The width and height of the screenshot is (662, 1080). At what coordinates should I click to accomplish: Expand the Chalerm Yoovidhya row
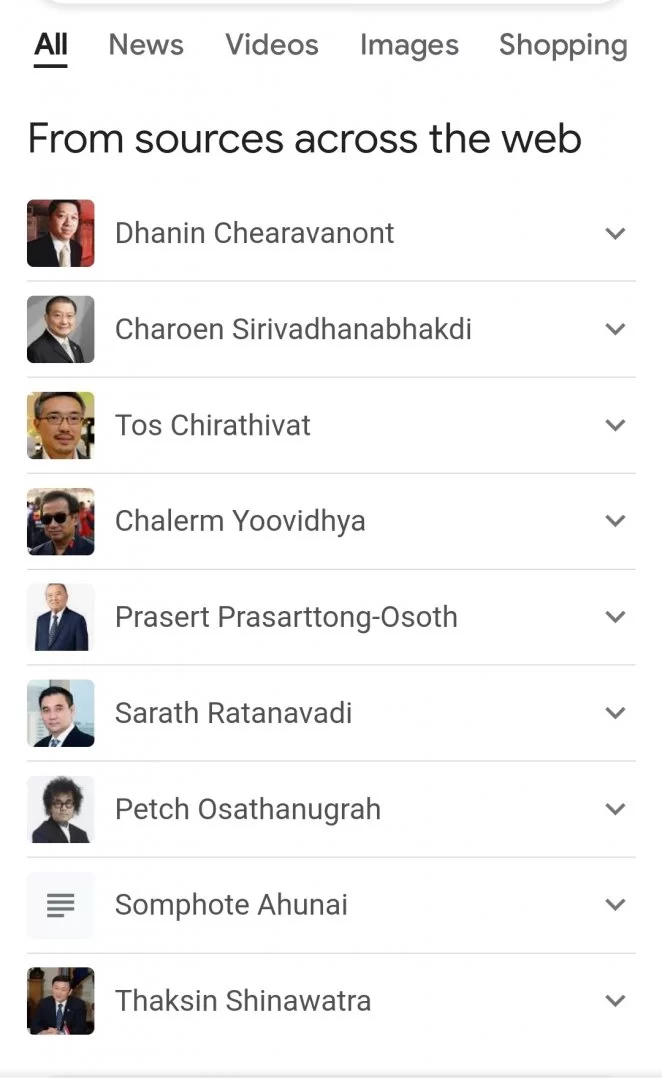click(x=615, y=521)
